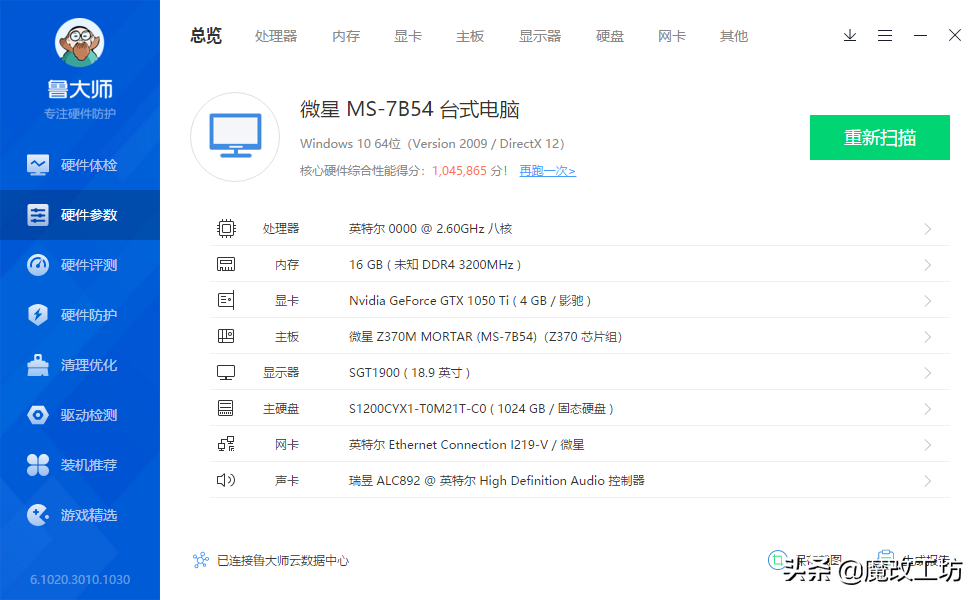The image size is (980, 600).
Task: Switch to the 显卡 tab
Action: click(x=408, y=36)
